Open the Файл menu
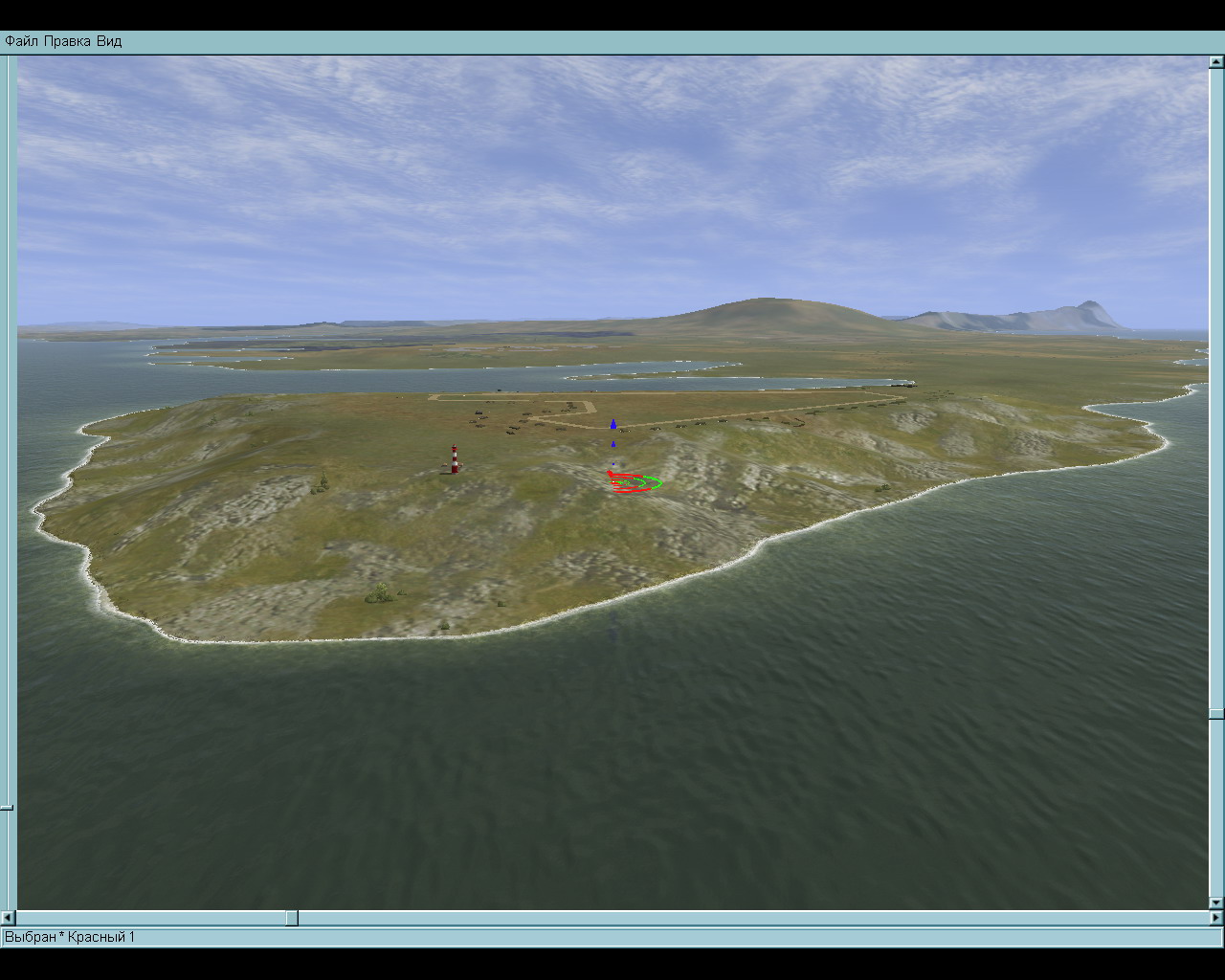The height and width of the screenshot is (980, 1225). coord(22,41)
